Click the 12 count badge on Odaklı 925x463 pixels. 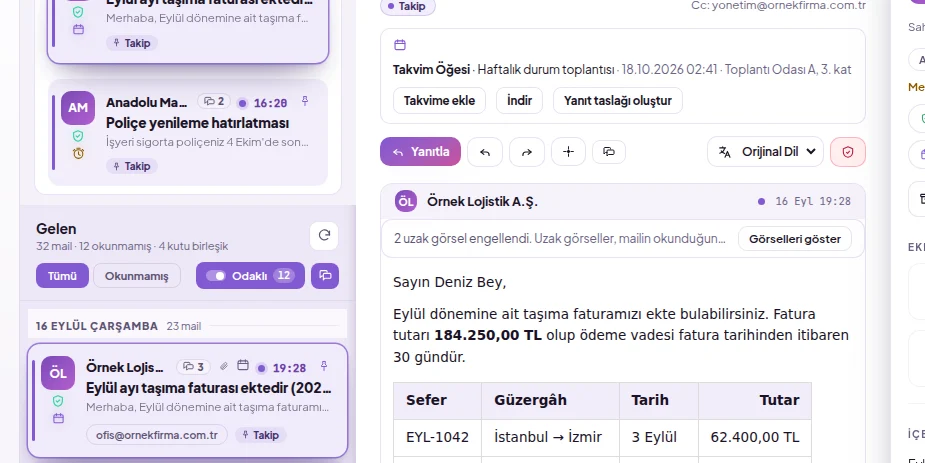coord(284,275)
